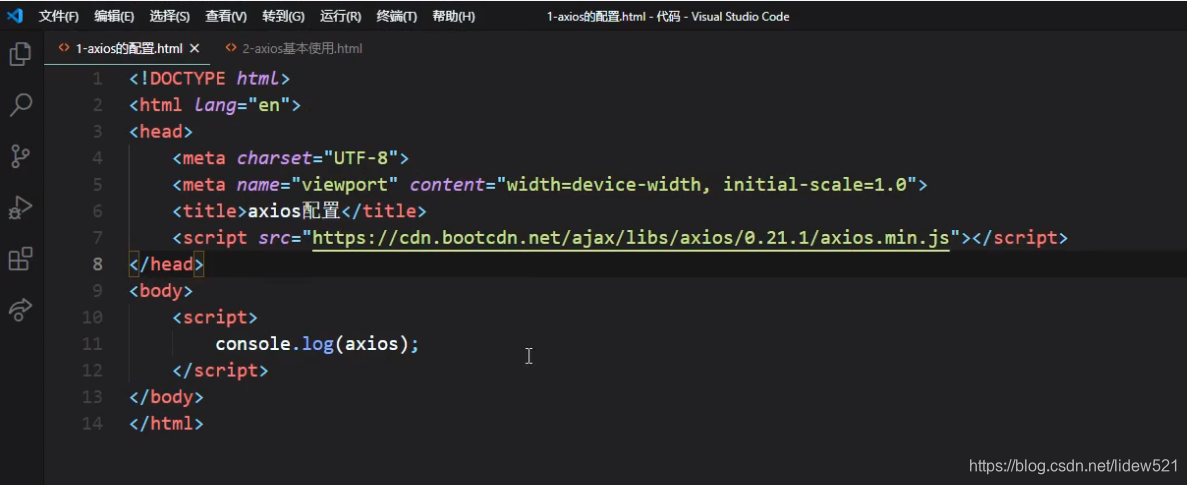Open the 查看(V) menu
Screen dimensions: 1187x485
pyautogui.click(x=226, y=16)
